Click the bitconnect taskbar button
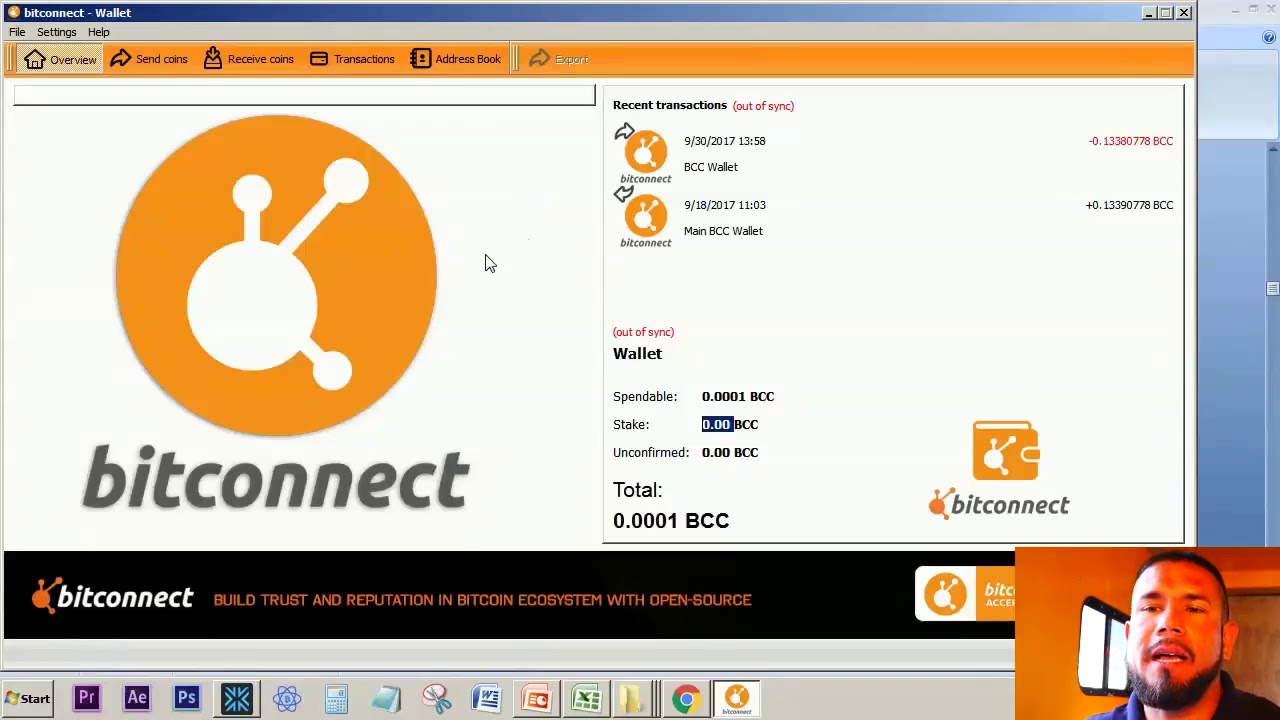The width and height of the screenshot is (1280, 720). point(737,698)
